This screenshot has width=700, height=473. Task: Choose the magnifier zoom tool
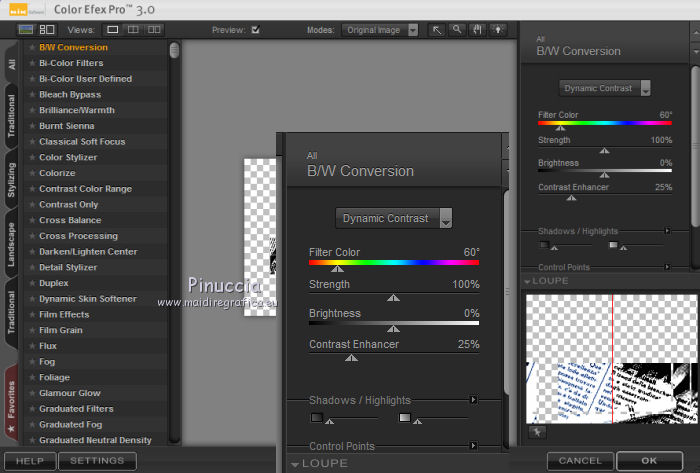(x=457, y=30)
